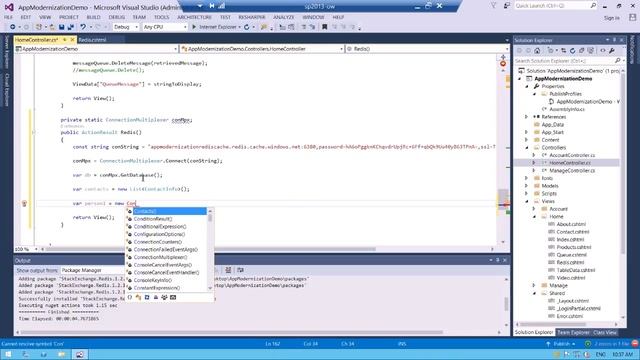
Task: Open the ARCHITECTURE menu
Action: 194,17
